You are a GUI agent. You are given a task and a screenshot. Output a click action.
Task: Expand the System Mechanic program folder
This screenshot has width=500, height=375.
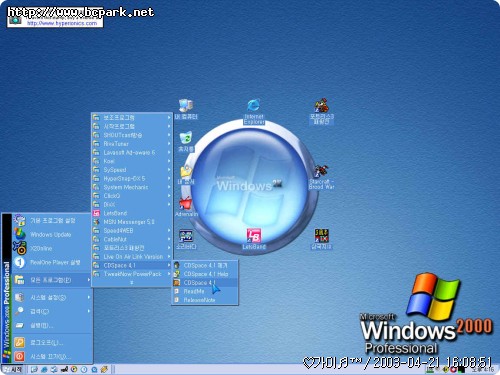tap(132, 187)
